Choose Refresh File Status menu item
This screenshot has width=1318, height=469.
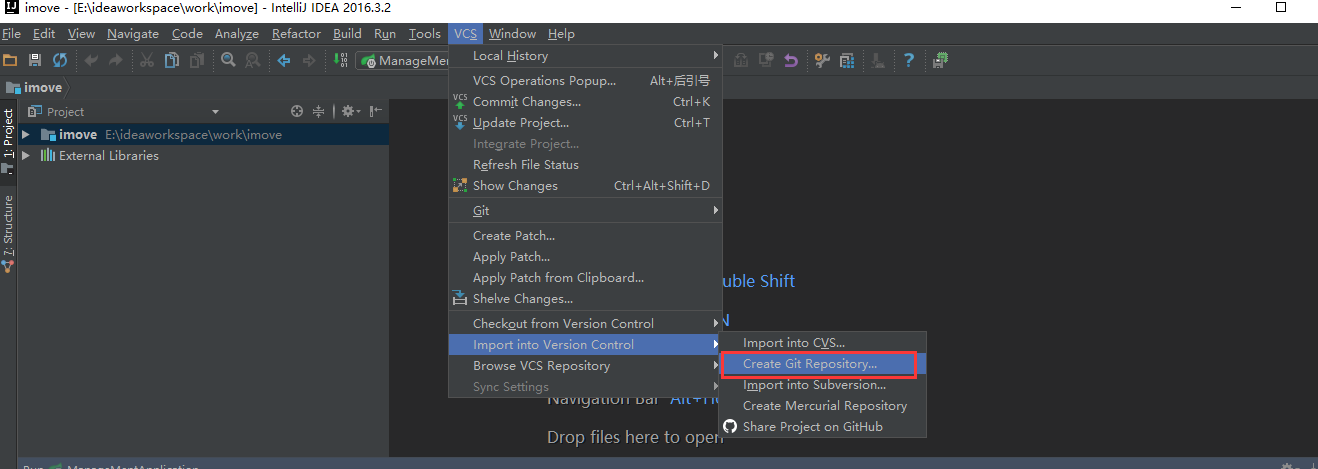pyautogui.click(x=585, y=165)
